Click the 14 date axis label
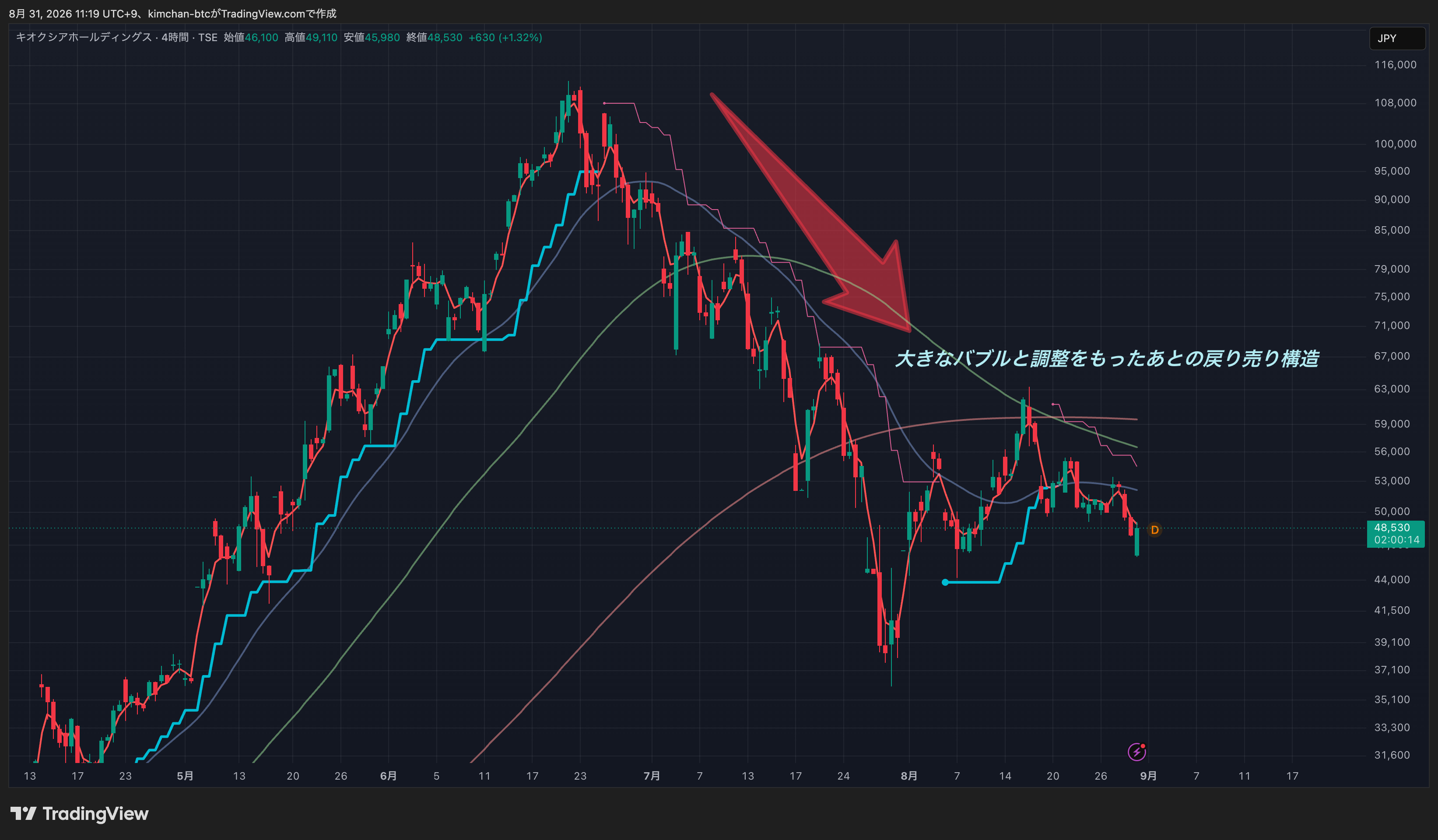Image resolution: width=1438 pixels, height=840 pixels. (1005, 776)
